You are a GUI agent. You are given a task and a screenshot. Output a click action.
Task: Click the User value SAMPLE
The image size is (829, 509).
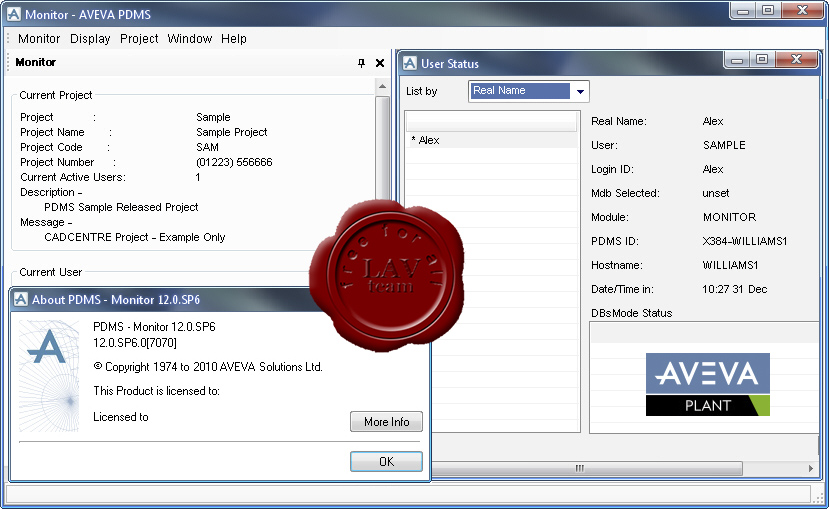[x=724, y=145]
